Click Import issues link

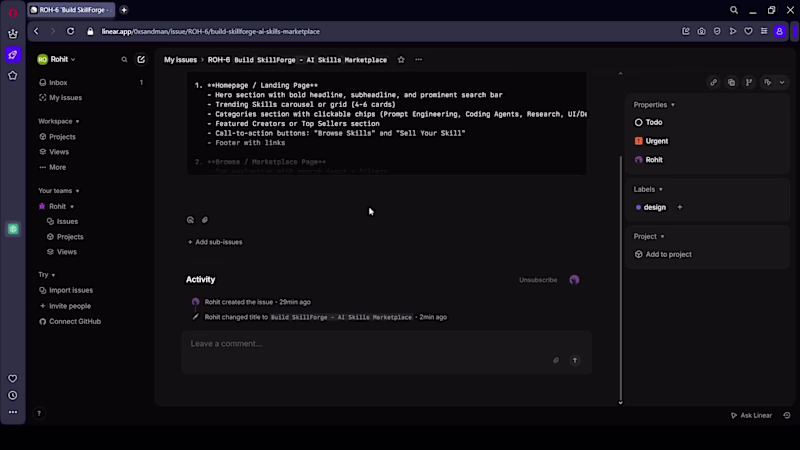tap(66, 290)
